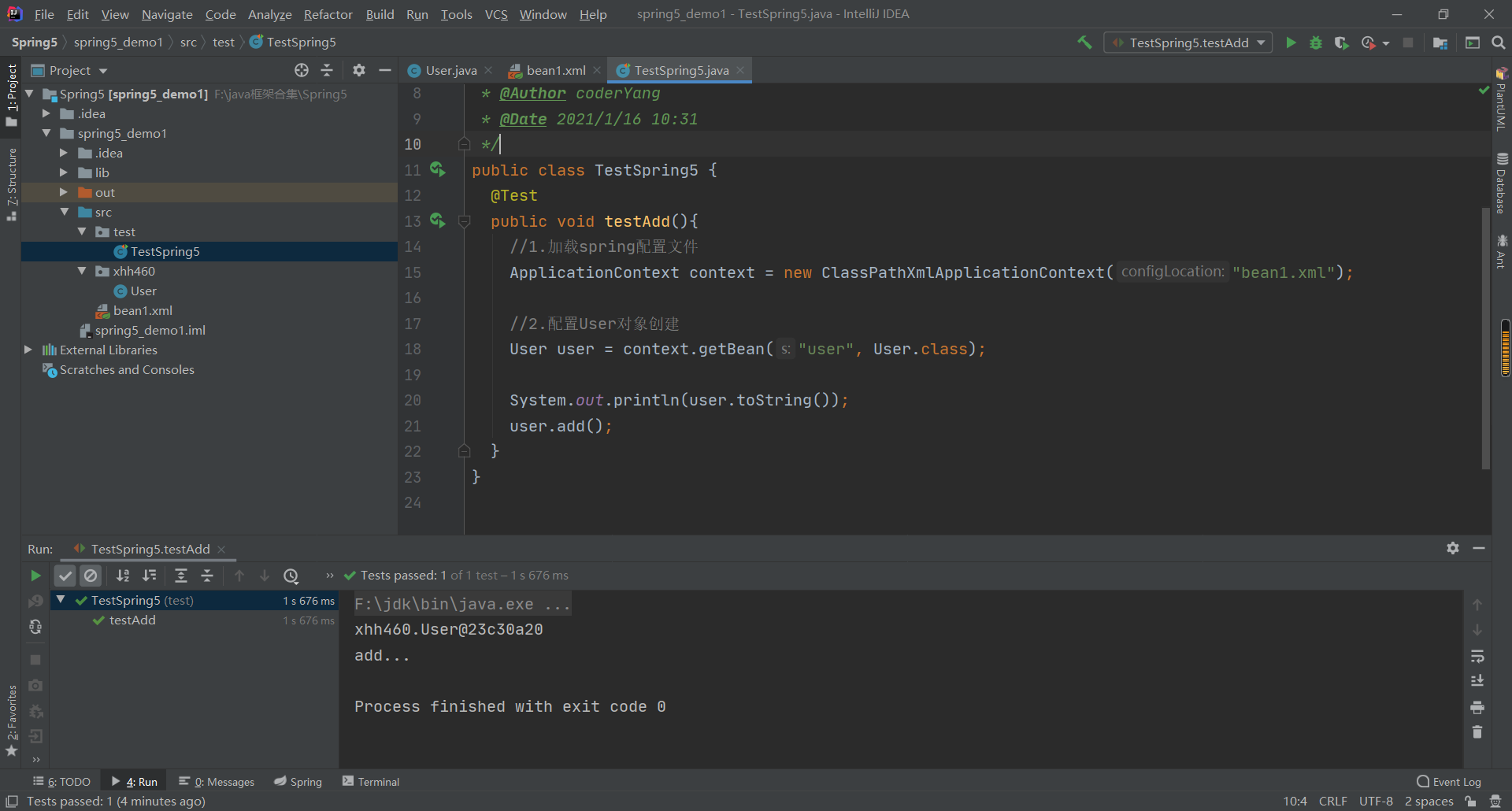The image size is (1512, 811).
Task: Click the run gutter icon beside testAdd method
Action: [438, 220]
